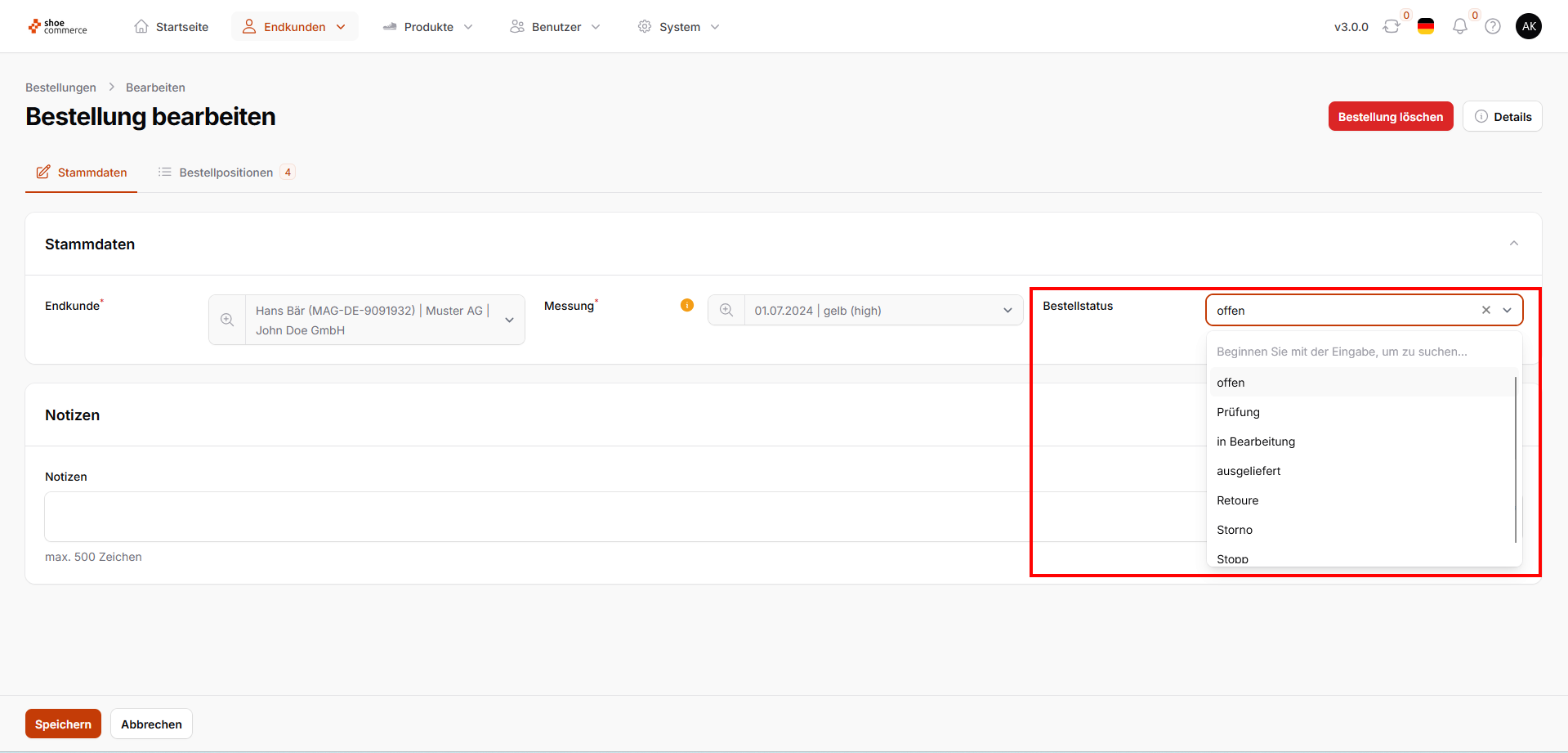This screenshot has width=1568, height=753.
Task: Click the Startseite house icon
Action: click(x=141, y=27)
